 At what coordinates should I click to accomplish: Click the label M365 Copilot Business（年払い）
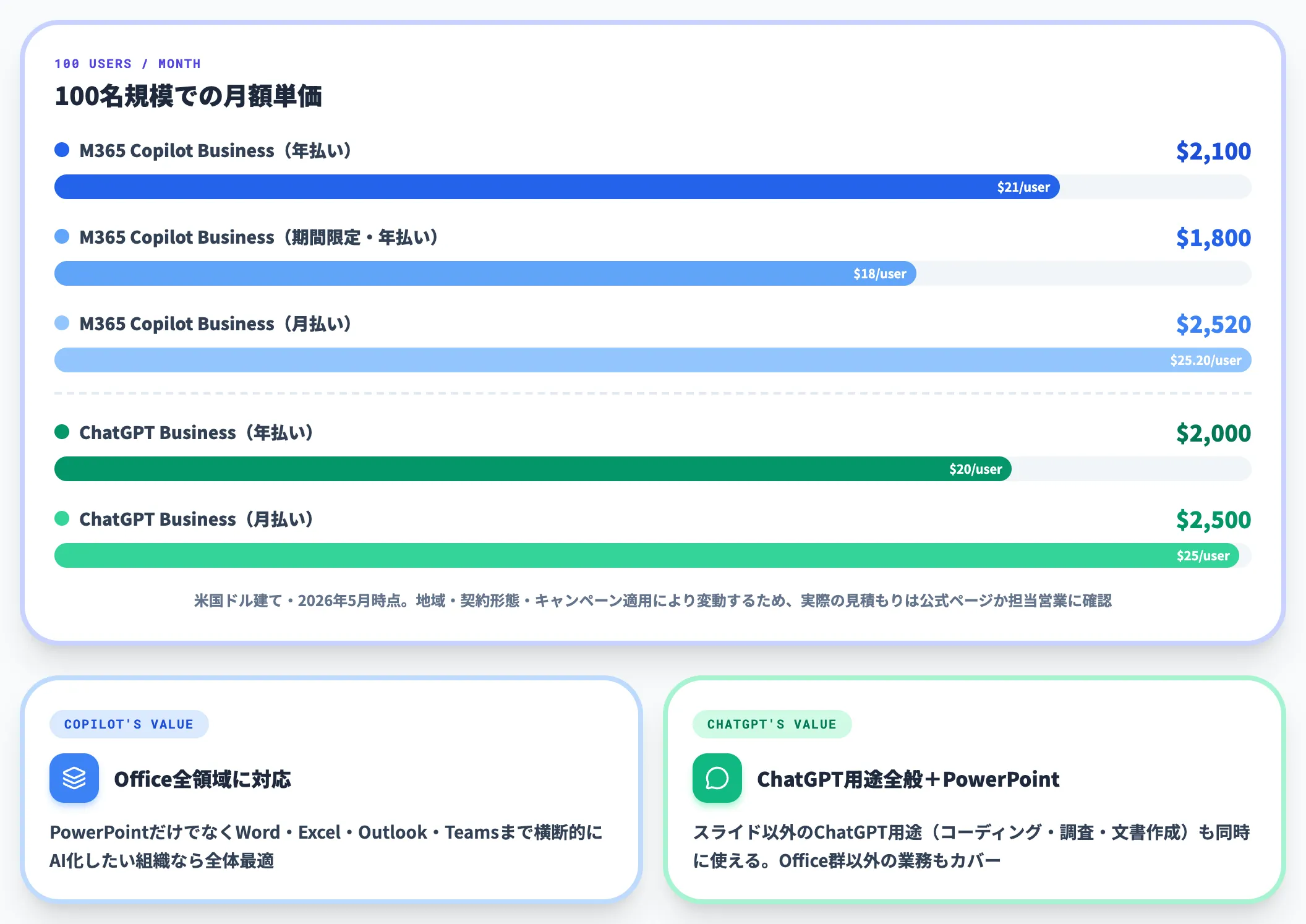[216, 150]
